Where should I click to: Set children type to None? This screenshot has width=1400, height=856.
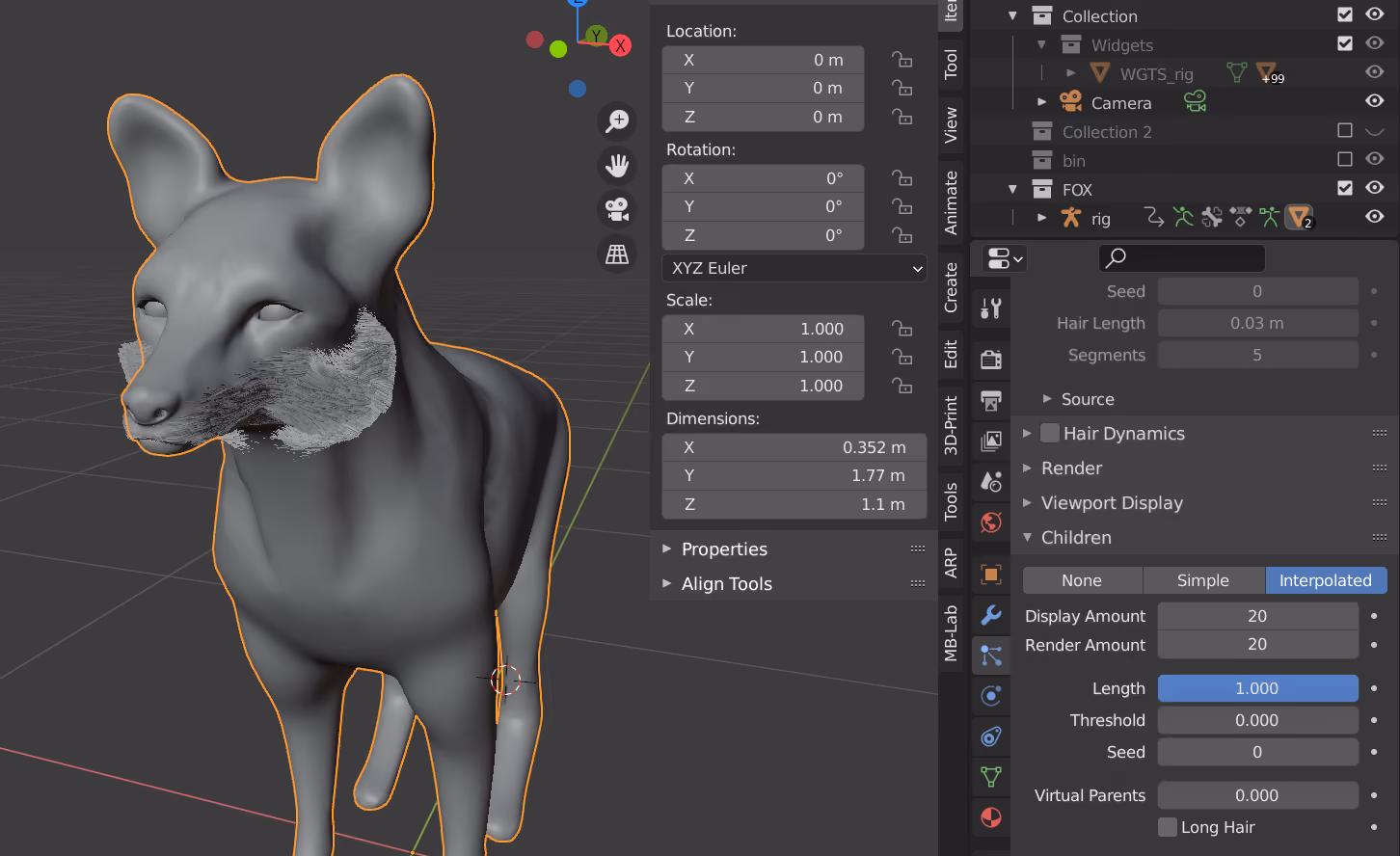(x=1082, y=580)
